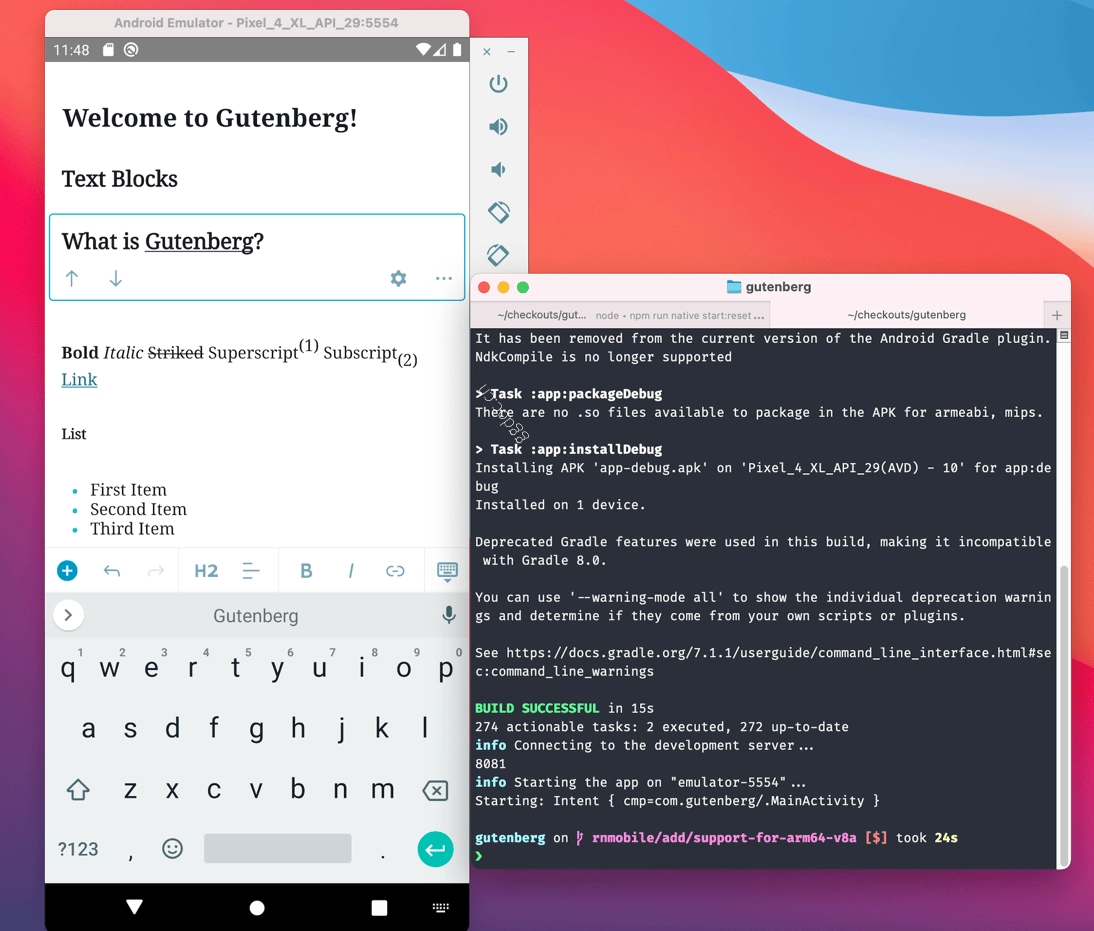Tap the blue plus button to add a block

coord(67,571)
